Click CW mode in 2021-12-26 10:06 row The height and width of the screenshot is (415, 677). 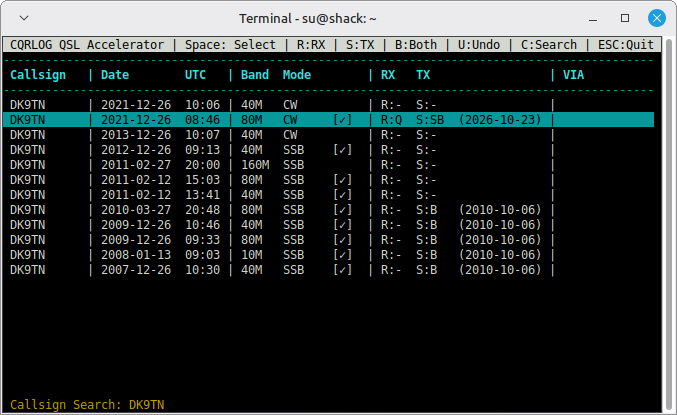290,105
